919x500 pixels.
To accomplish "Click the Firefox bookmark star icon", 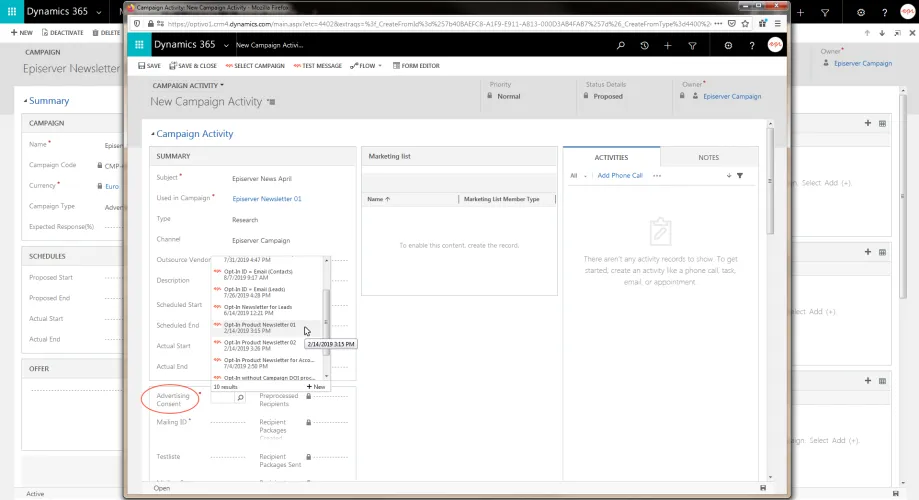I will point(745,23).
